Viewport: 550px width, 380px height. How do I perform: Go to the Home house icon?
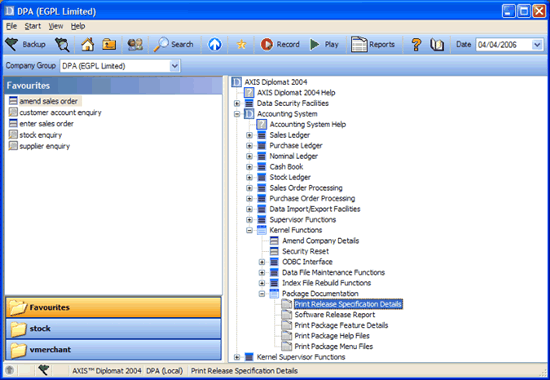pyautogui.click(x=88, y=45)
